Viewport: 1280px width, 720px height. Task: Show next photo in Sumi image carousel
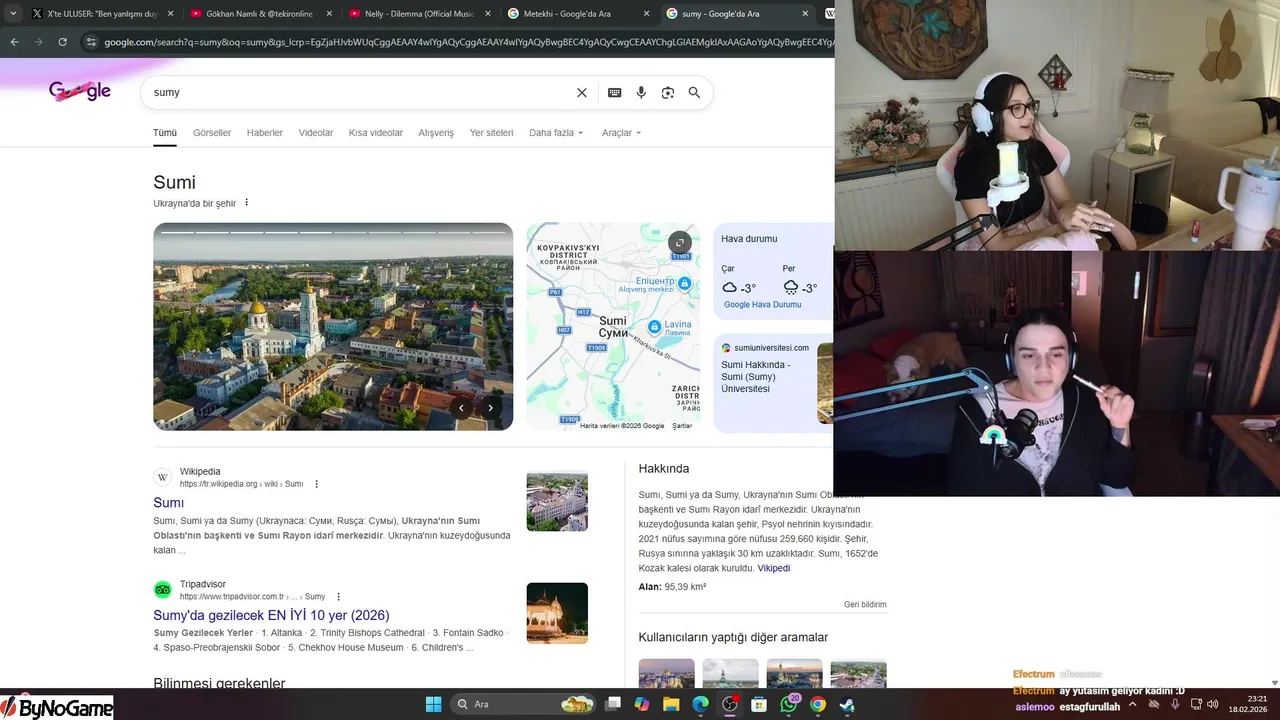490,408
